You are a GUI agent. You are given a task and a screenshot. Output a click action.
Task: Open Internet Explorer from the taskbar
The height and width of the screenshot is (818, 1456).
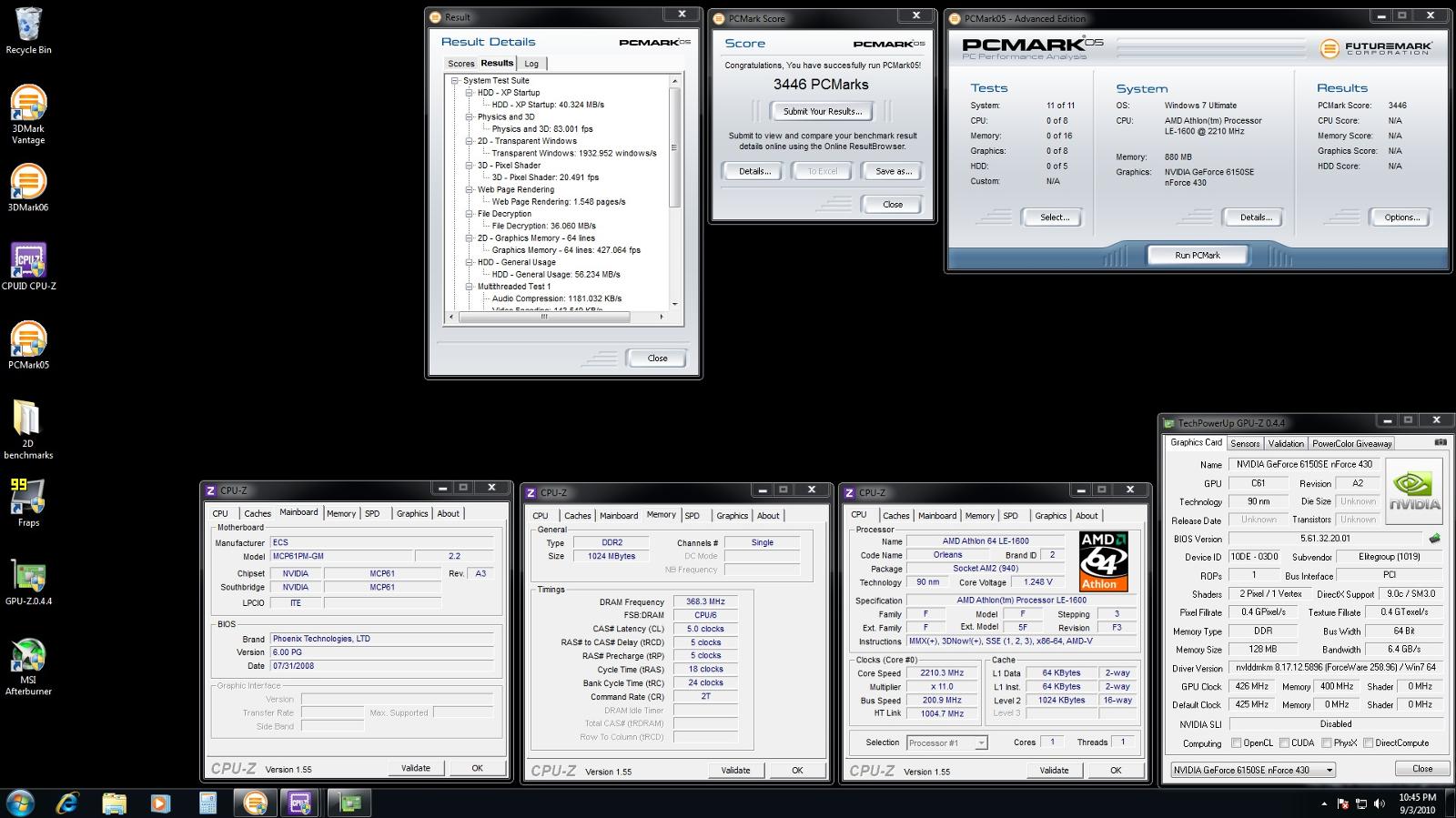tap(67, 803)
